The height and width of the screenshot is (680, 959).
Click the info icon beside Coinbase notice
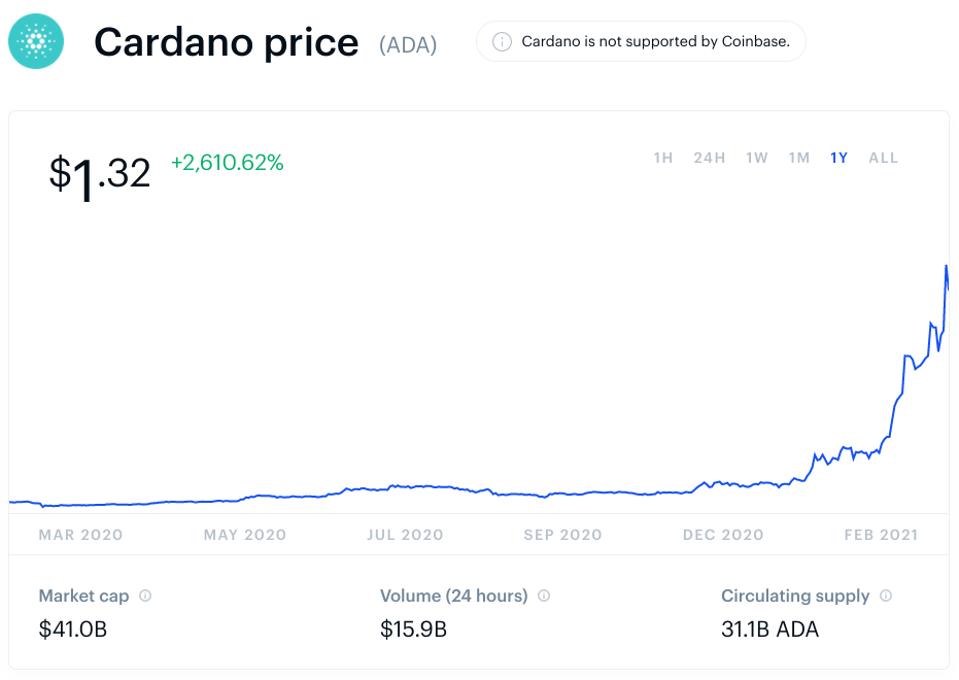pos(503,42)
